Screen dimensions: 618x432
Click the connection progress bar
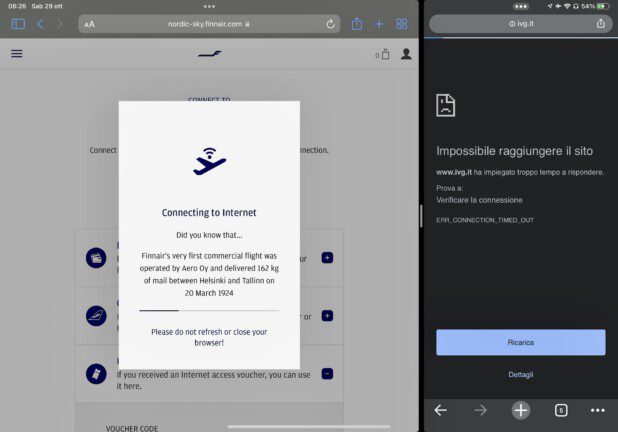click(x=208, y=311)
